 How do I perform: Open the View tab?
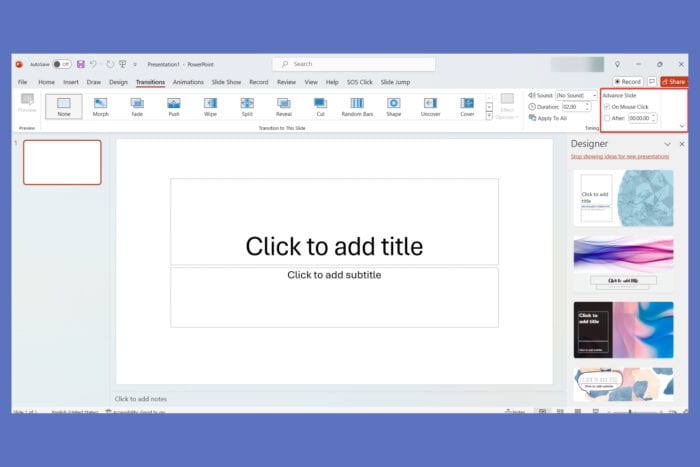coord(311,82)
